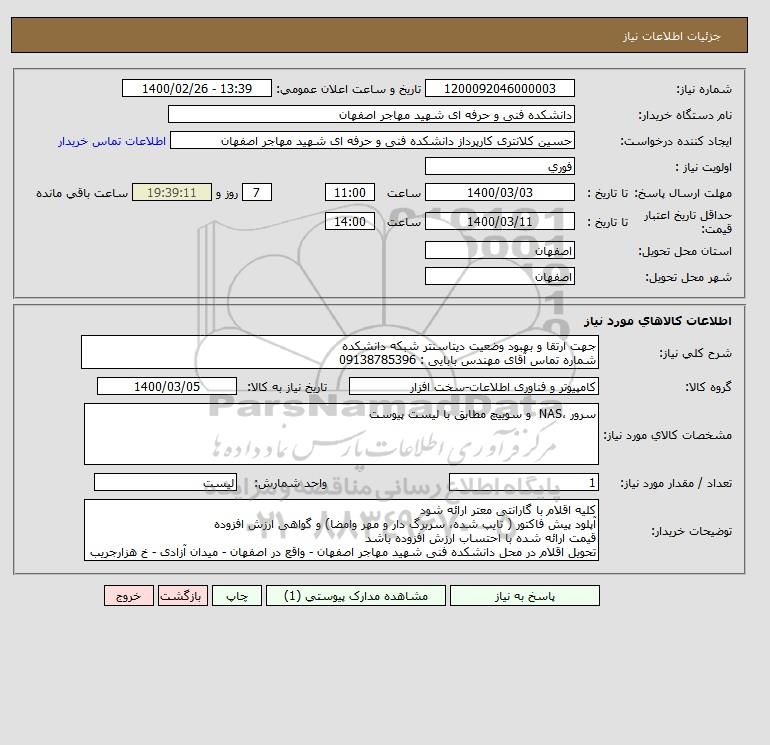Click the حداقل تاریخ اعتبار قیمت label
Image resolution: width=770 pixels, height=745 pixels.
point(688,222)
